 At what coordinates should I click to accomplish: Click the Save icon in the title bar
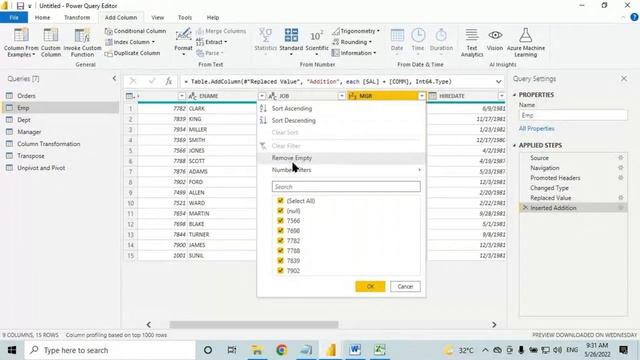tap(20, 6)
